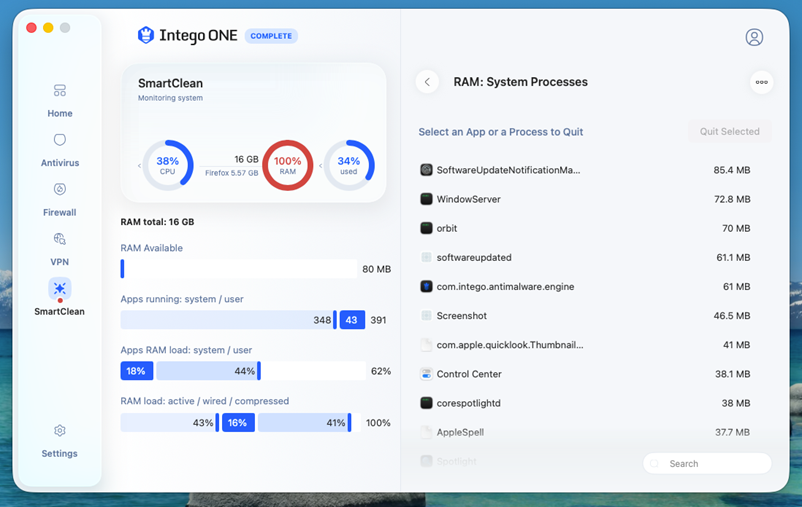The image size is (802, 507).
Task: Click the Intego ONE logo icon
Action: coord(146,35)
